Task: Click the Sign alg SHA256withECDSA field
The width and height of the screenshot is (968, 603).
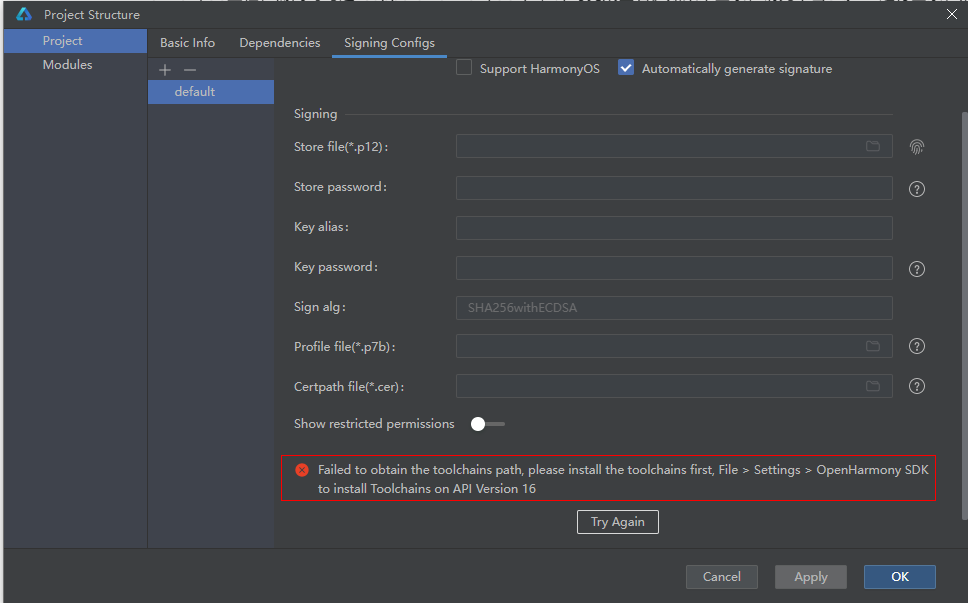Action: click(x=674, y=308)
